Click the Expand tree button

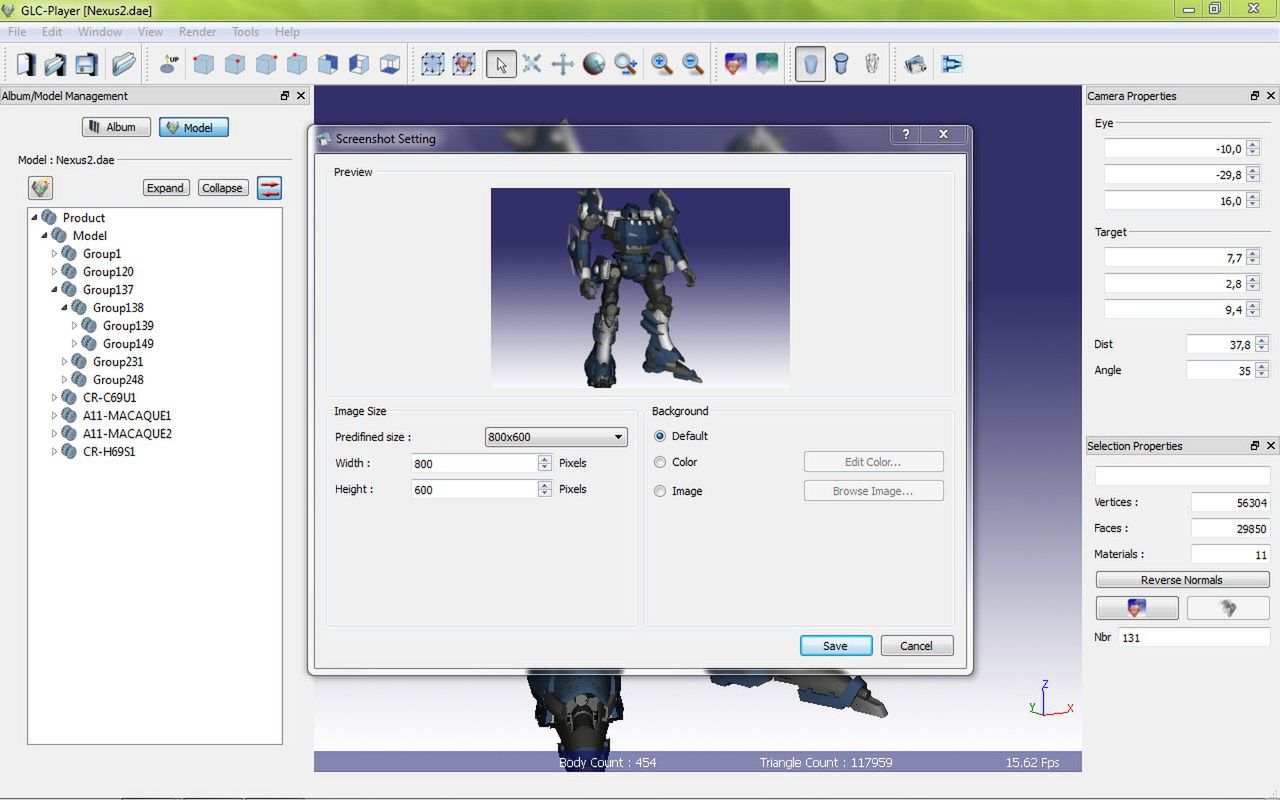point(165,188)
